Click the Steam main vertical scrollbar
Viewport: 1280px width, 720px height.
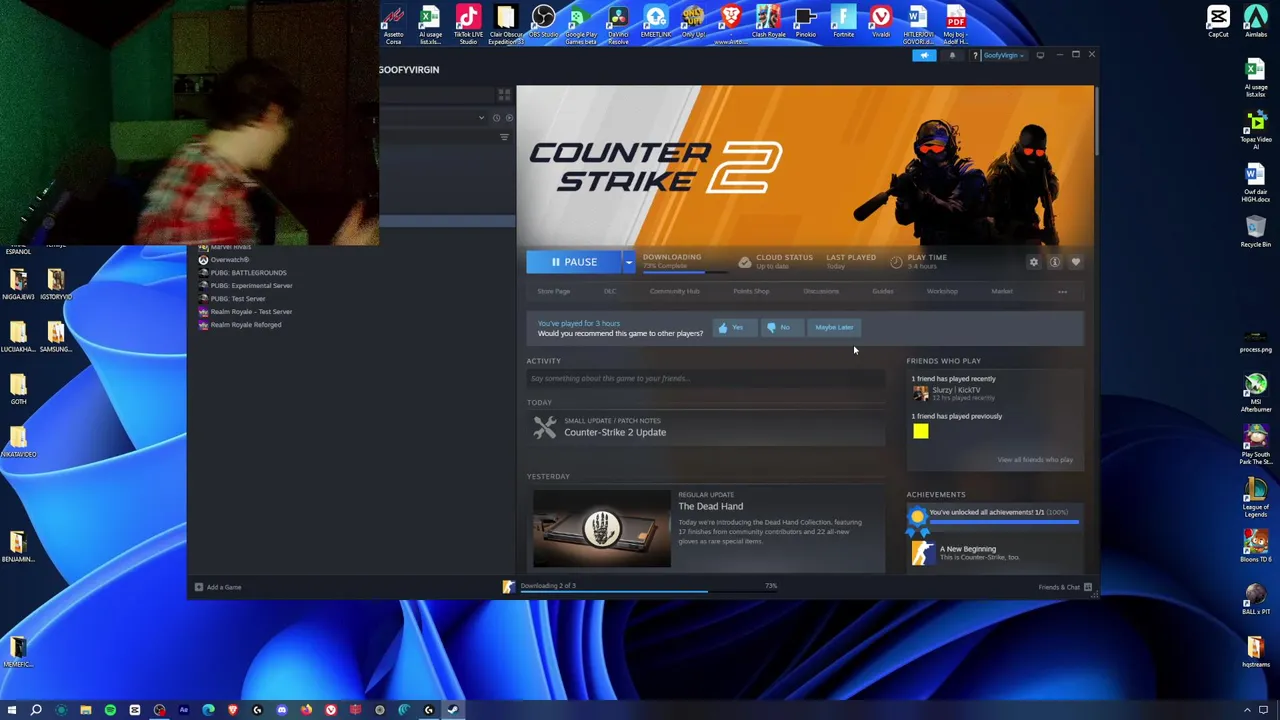[x=1097, y=122]
